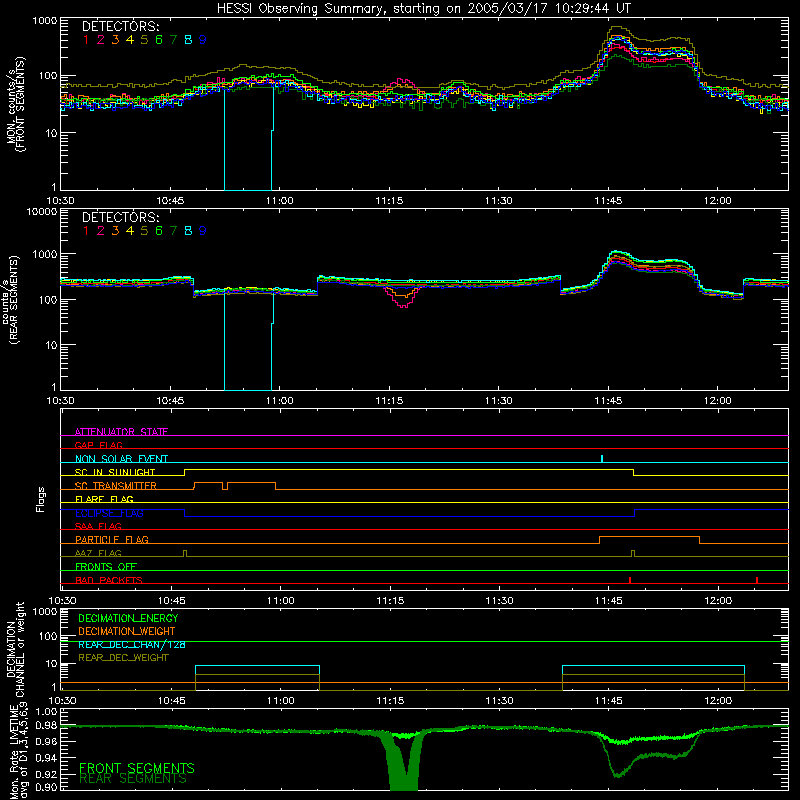Click the FRONTS_OFF flag label
This screenshot has width=800, height=800.
coord(106,566)
